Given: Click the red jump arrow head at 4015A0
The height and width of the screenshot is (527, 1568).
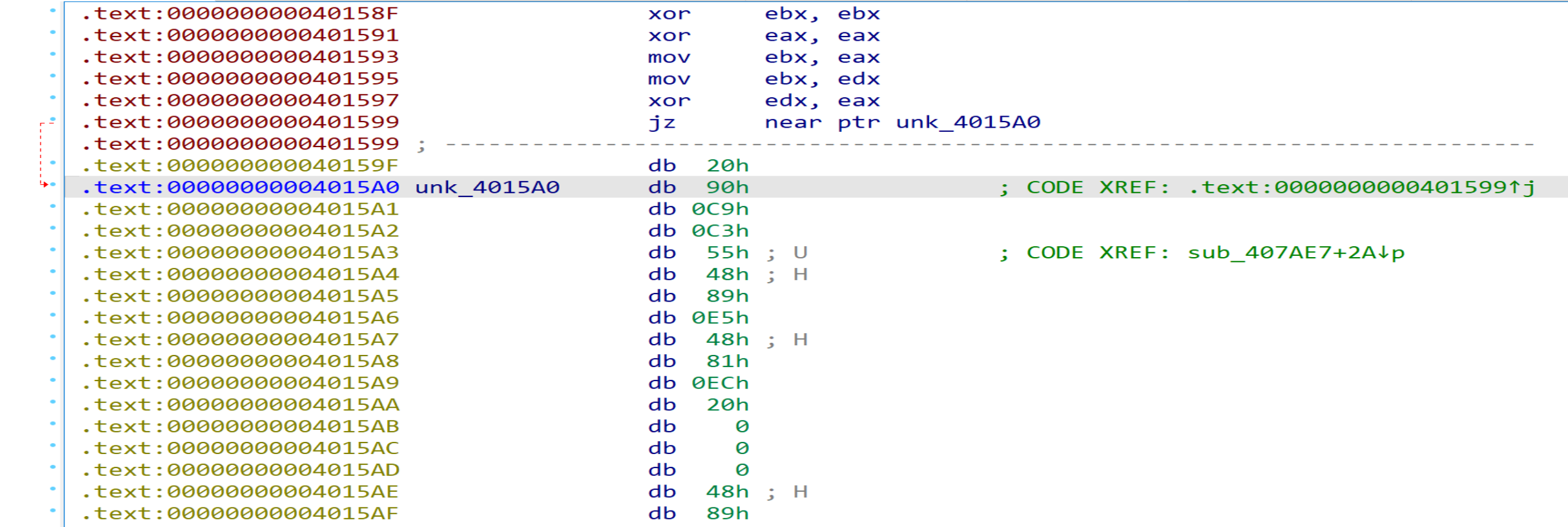Looking at the screenshot, I should coord(44,184).
